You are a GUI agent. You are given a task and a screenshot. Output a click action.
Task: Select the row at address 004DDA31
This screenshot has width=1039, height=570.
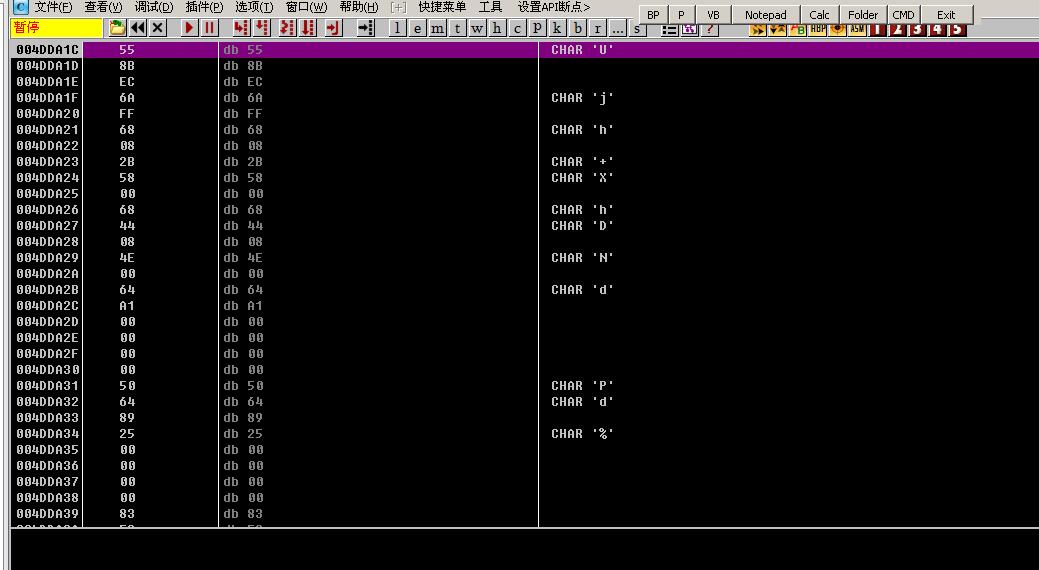[525, 386]
